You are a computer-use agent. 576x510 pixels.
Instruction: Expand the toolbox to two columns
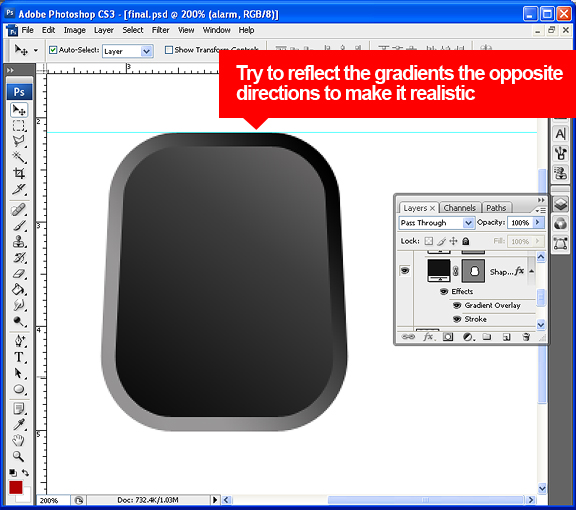[x=10, y=70]
